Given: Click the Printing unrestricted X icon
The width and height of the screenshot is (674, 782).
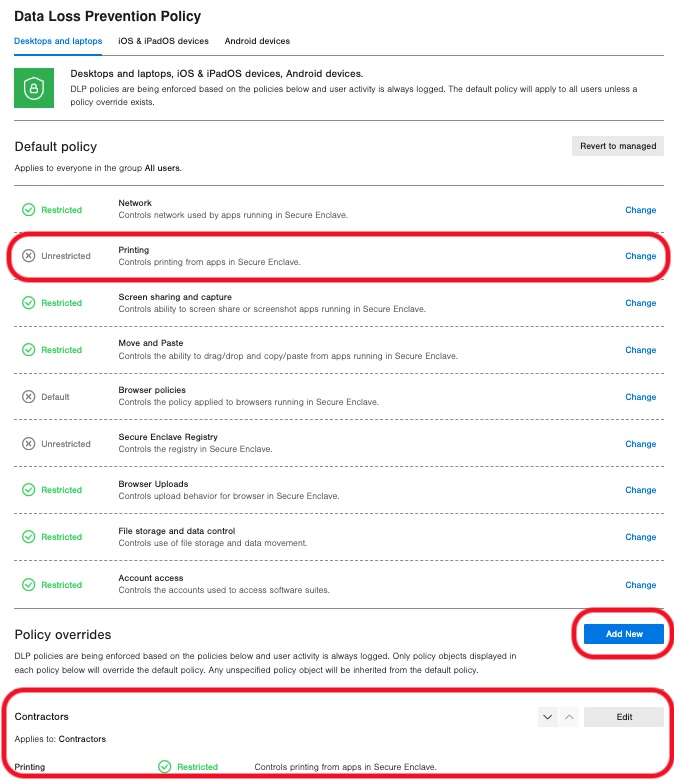Looking at the screenshot, I should (x=28, y=256).
